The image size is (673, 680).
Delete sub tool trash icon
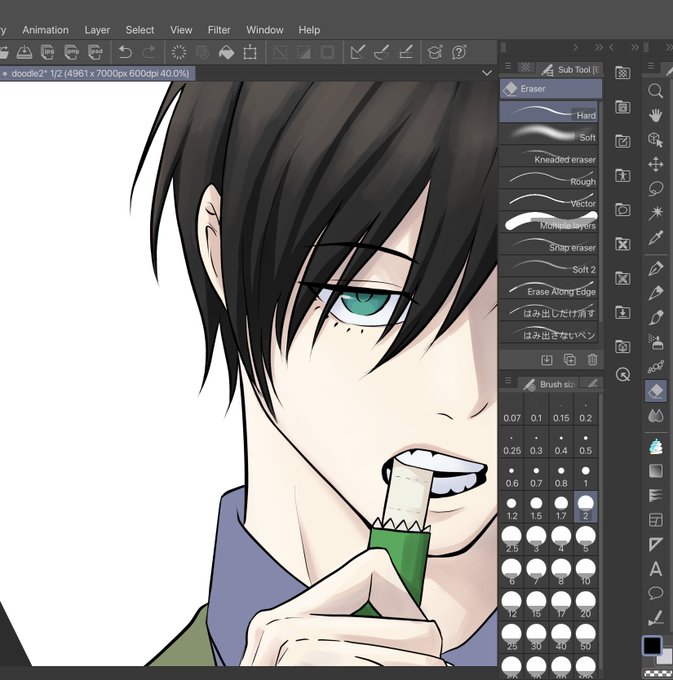(x=592, y=360)
